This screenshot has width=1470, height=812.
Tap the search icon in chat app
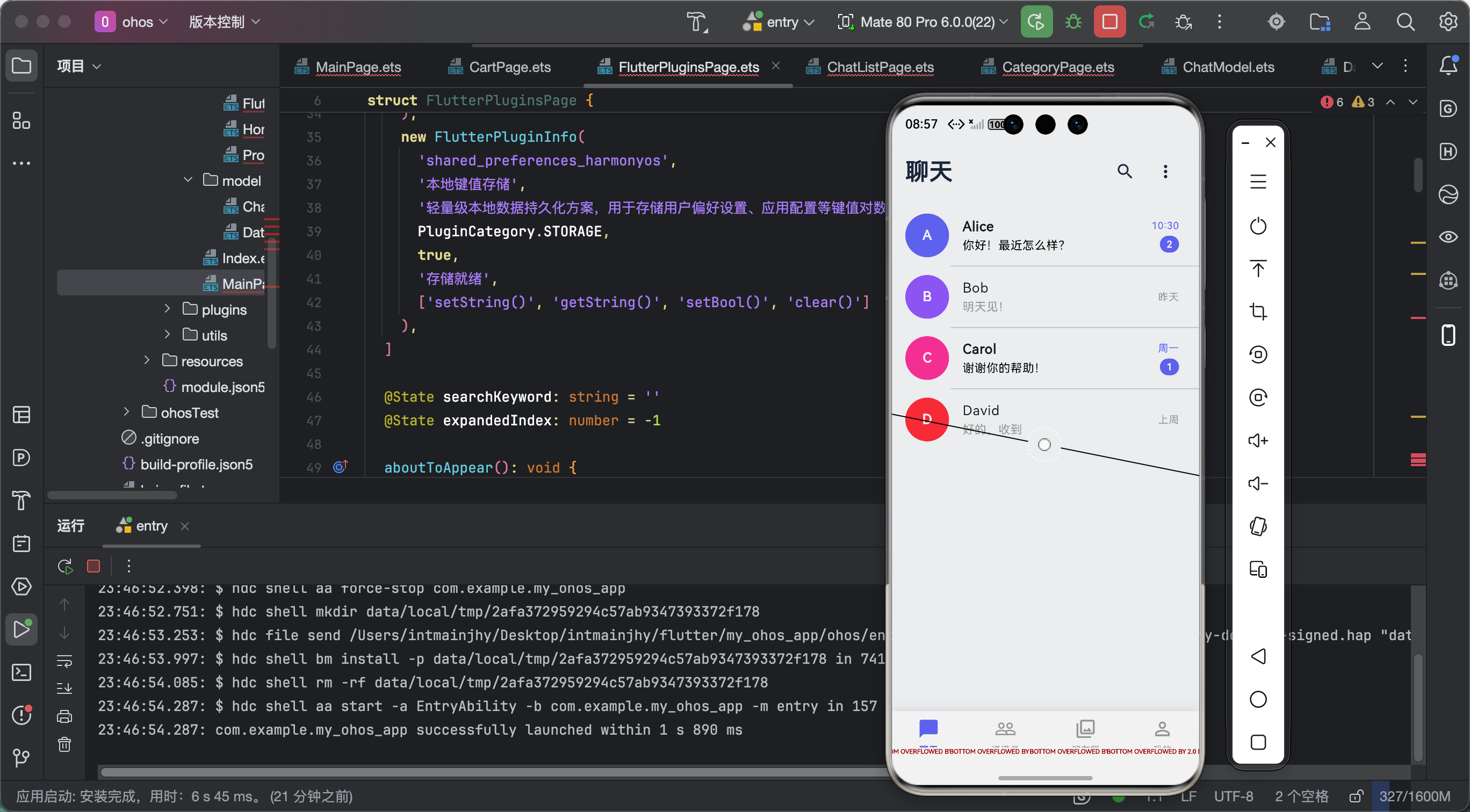pyautogui.click(x=1124, y=171)
